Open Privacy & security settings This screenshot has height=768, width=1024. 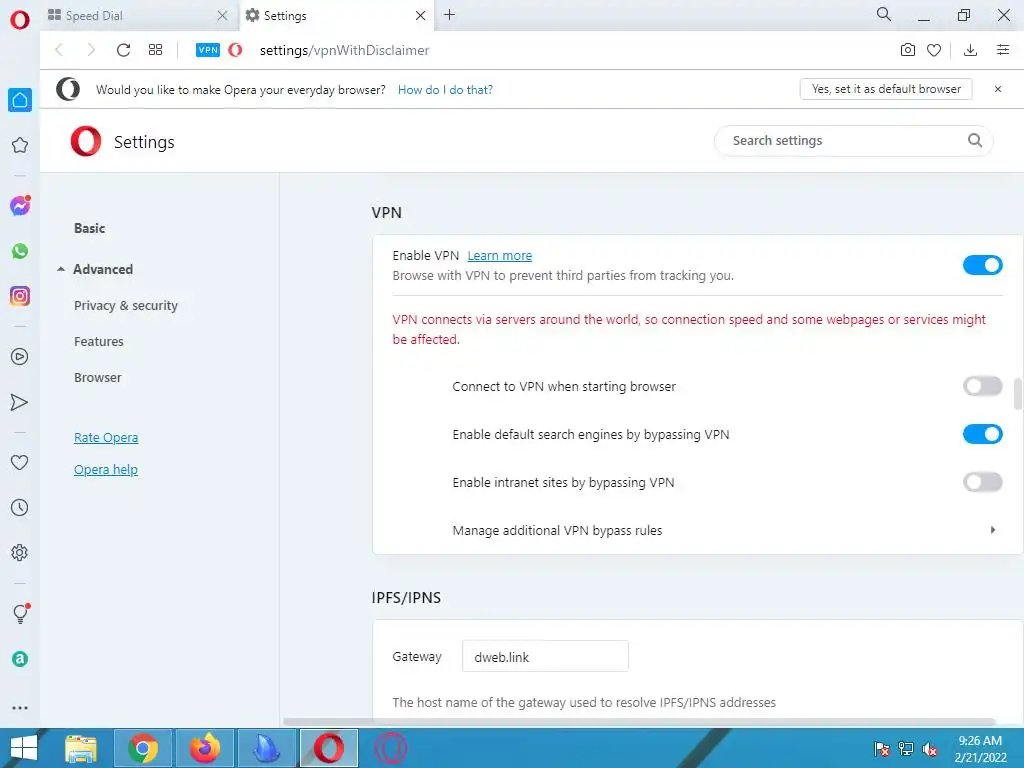point(125,306)
